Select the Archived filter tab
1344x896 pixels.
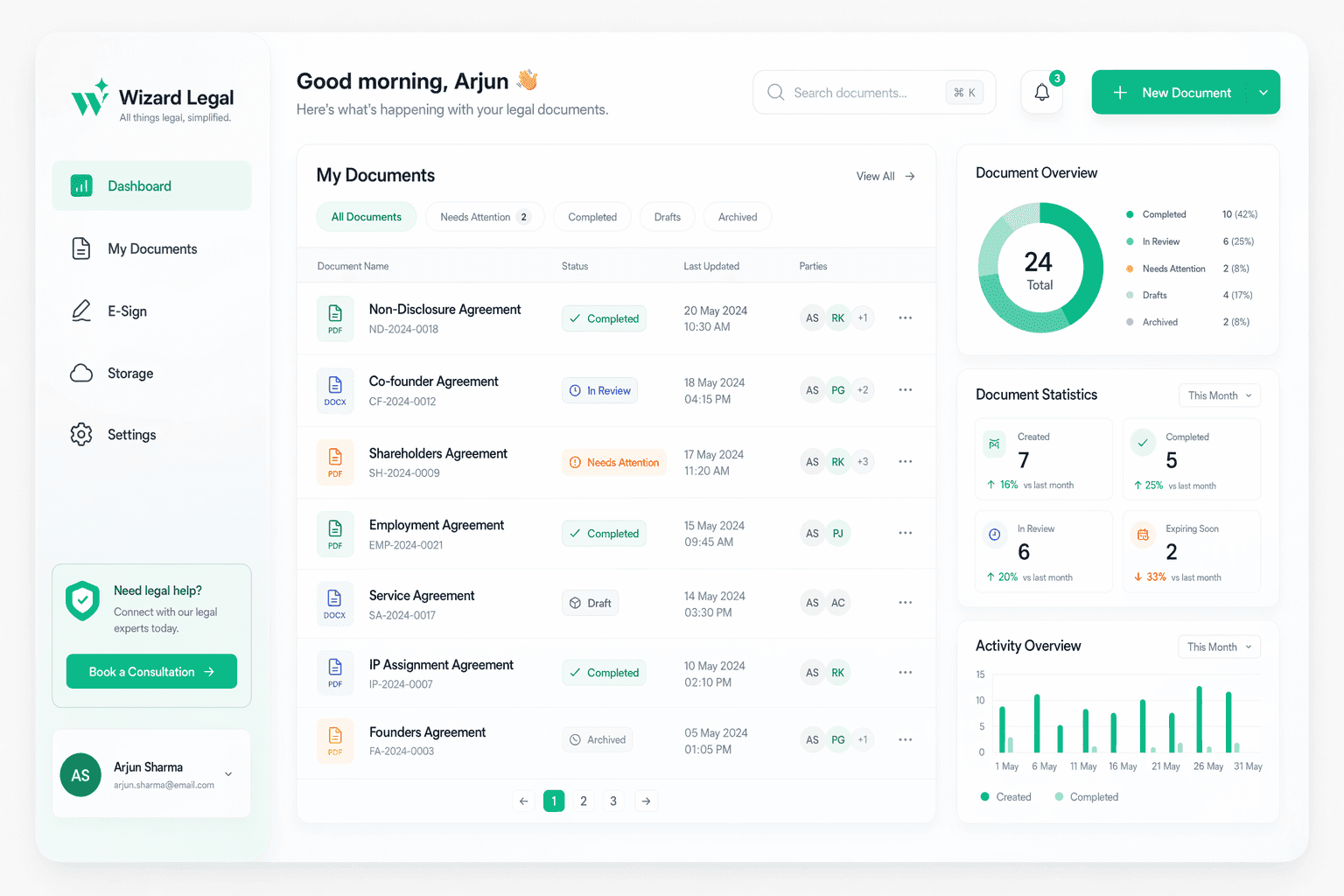738,217
